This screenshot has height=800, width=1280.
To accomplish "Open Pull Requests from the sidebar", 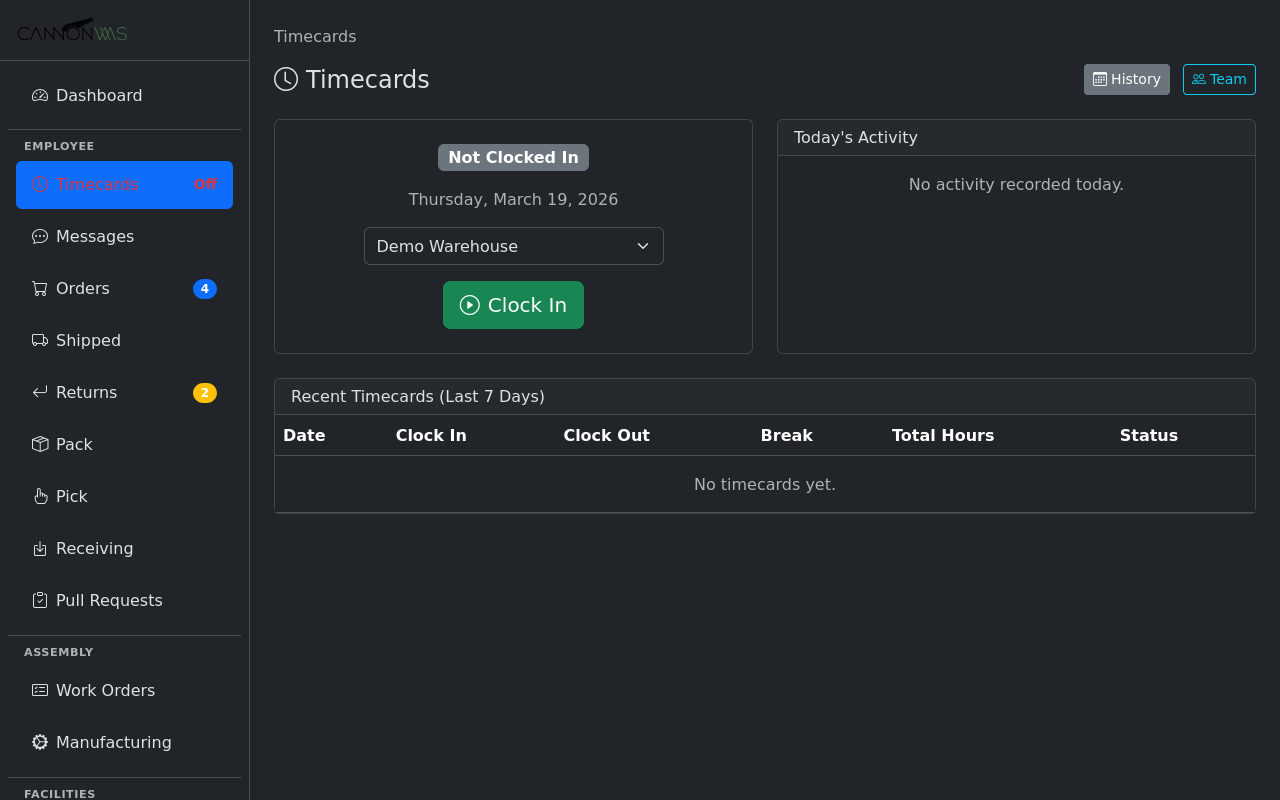I will pos(108,600).
